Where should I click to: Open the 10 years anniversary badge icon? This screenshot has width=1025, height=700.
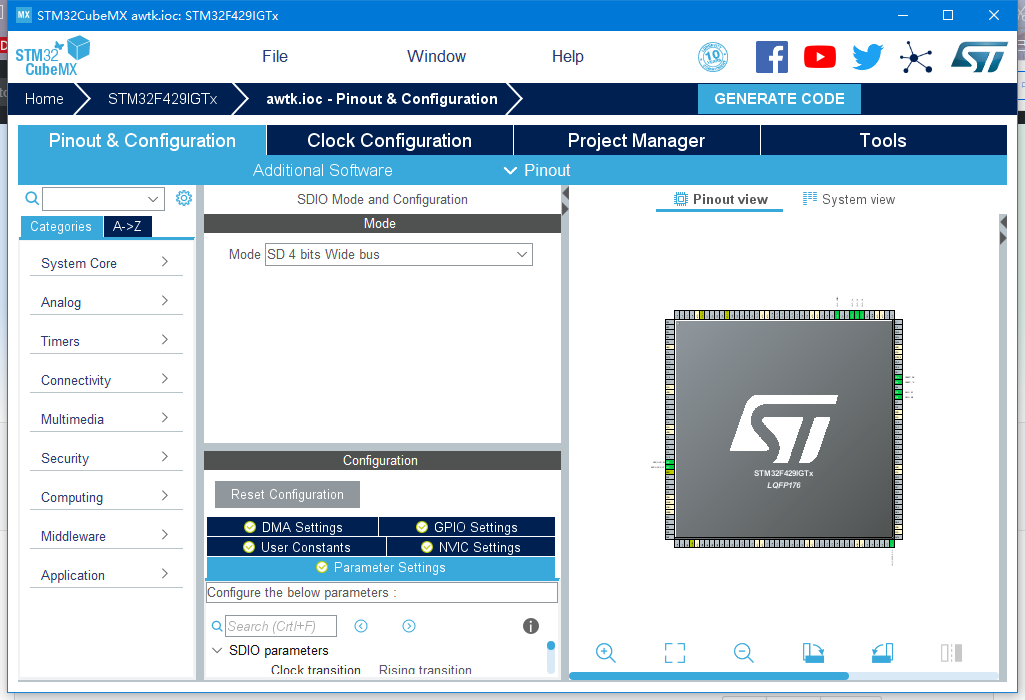click(713, 57)
